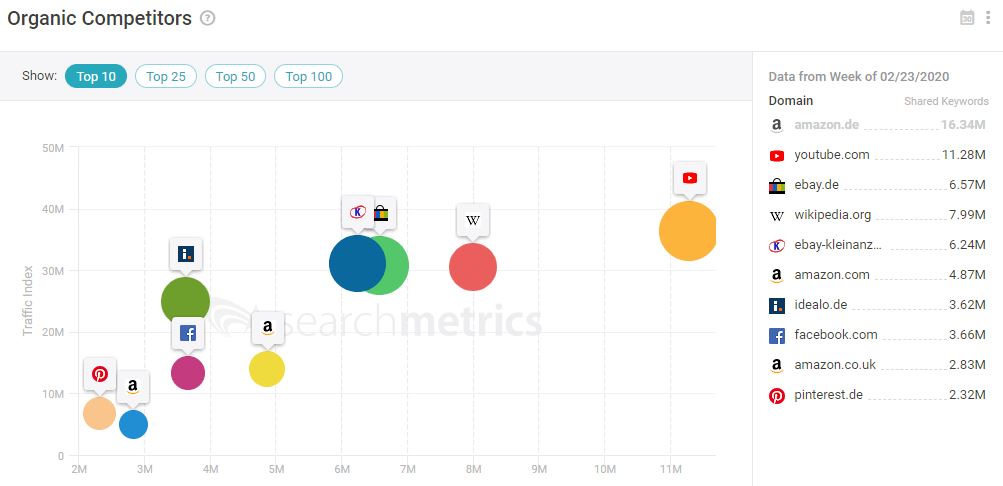Click the Facebook icon marker in chart
The height and width of the screenshot is (486, 1003).
187,333
